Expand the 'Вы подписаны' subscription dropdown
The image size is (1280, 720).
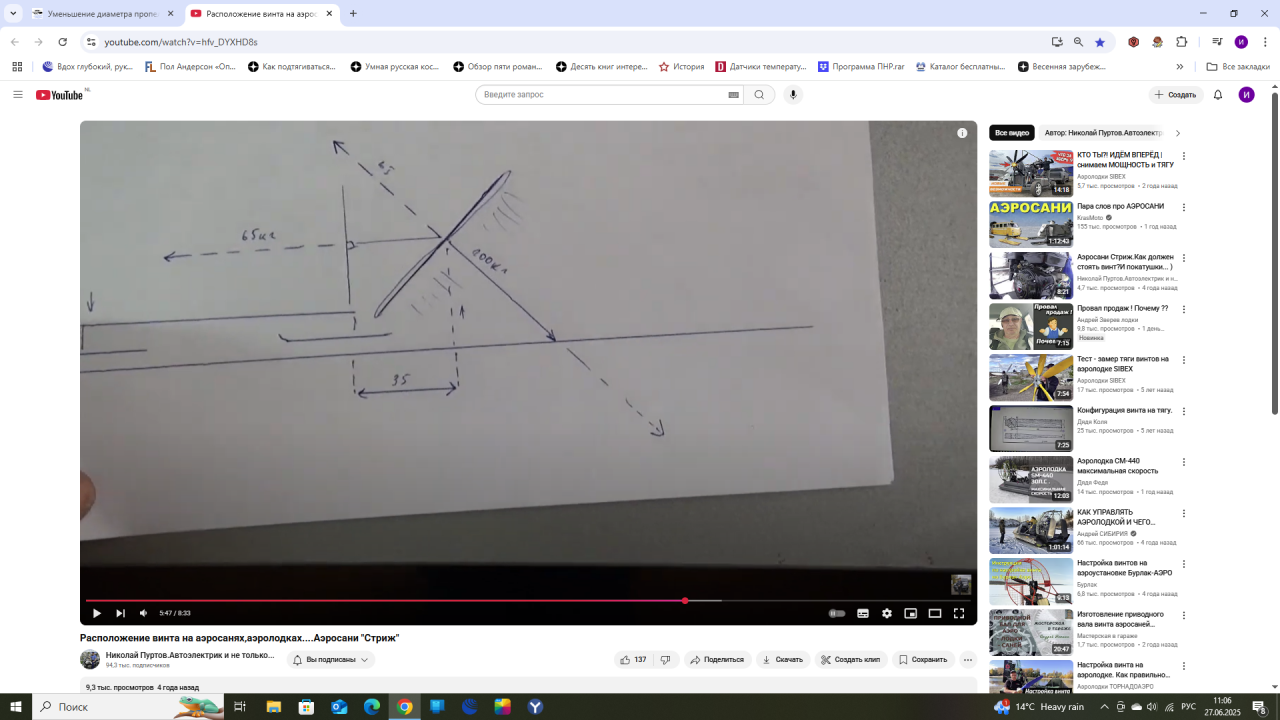[331, 660]
